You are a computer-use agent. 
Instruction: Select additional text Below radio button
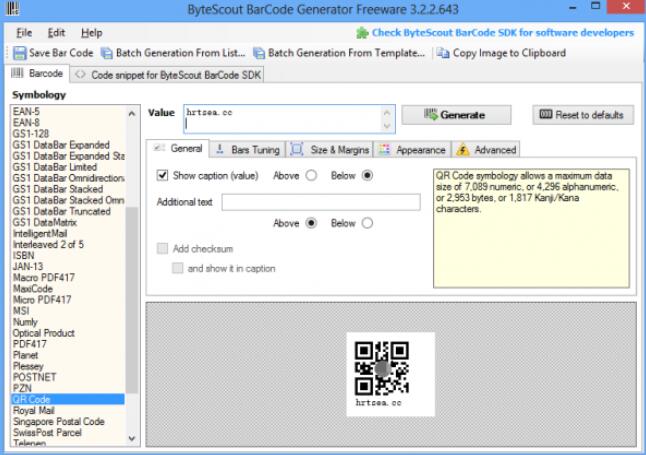[x=367, y=223]
